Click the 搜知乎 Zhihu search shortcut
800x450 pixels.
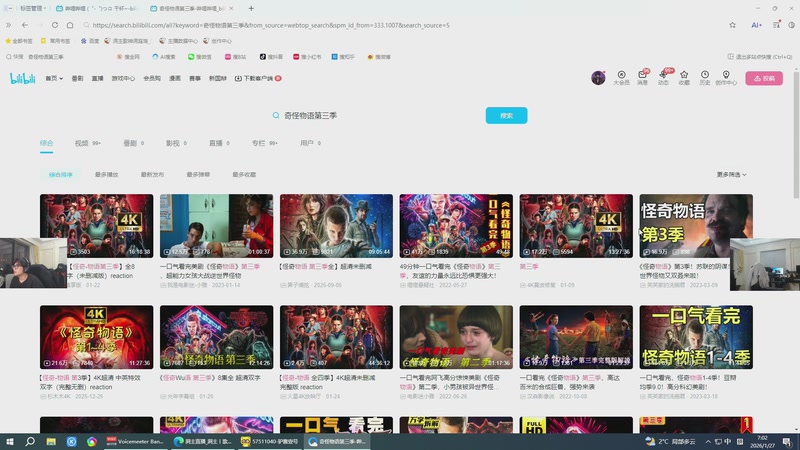click(343, 57)
